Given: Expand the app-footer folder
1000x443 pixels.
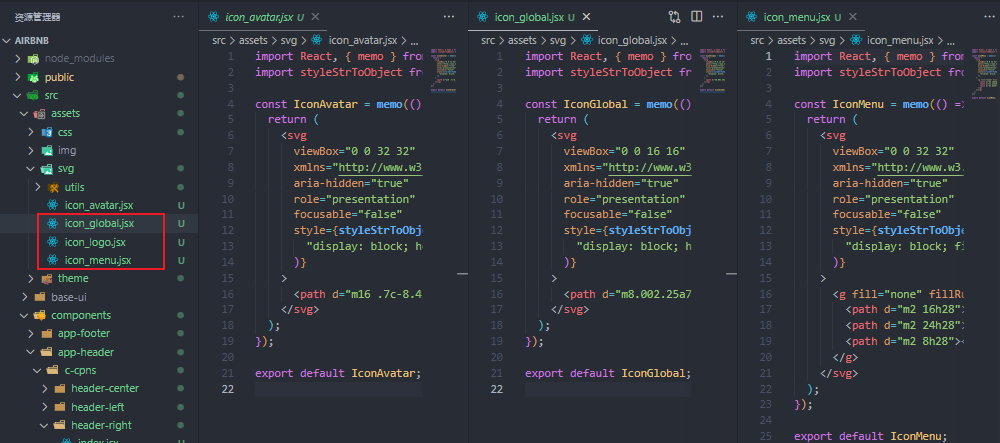Looking at the screenshot, I should (x=31, y=333).
